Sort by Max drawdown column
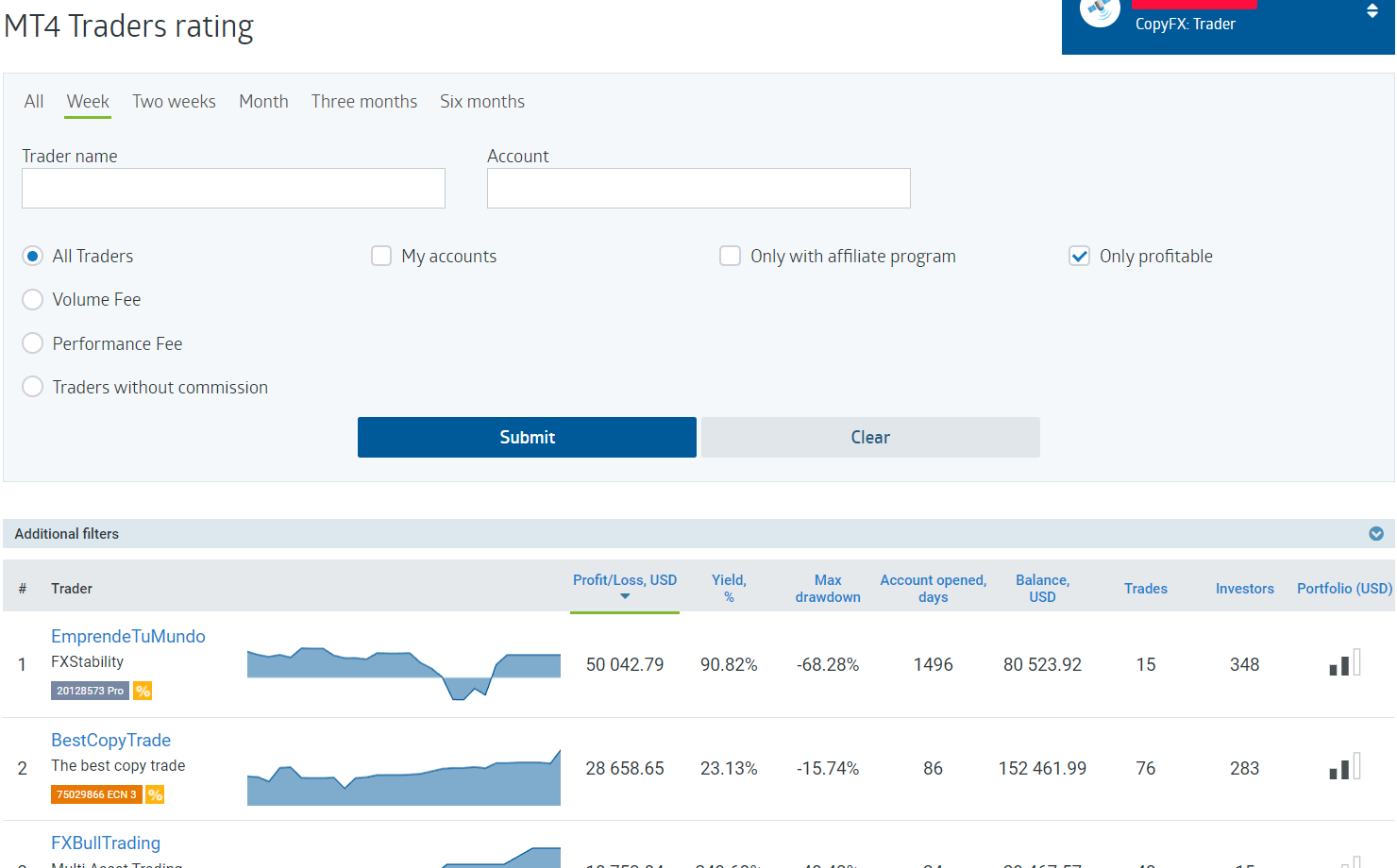This screenshot has width=1397, height=868. click(x=828, y=589)
